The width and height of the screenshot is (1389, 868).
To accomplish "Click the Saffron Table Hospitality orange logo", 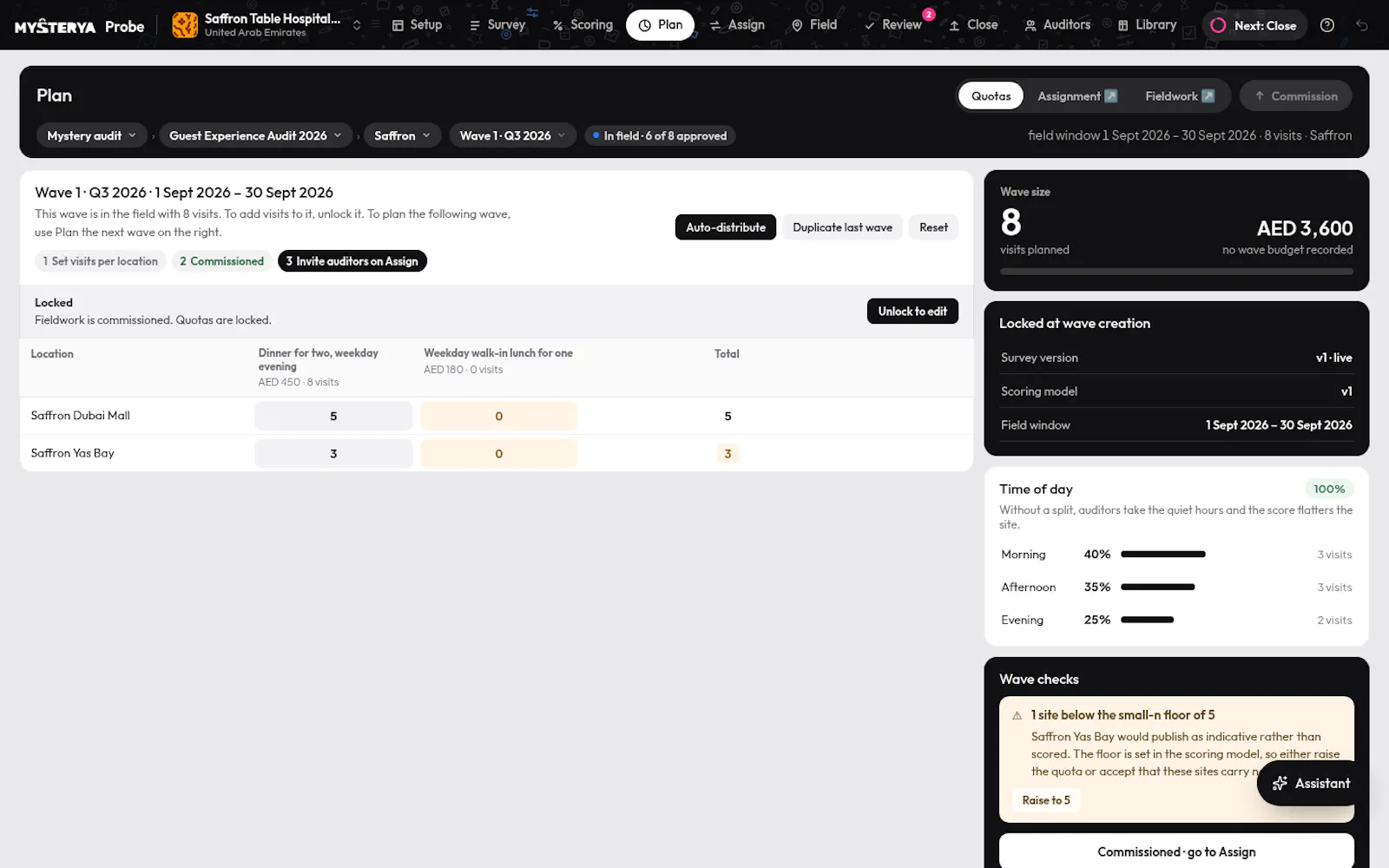I will (x=185, y=25).
